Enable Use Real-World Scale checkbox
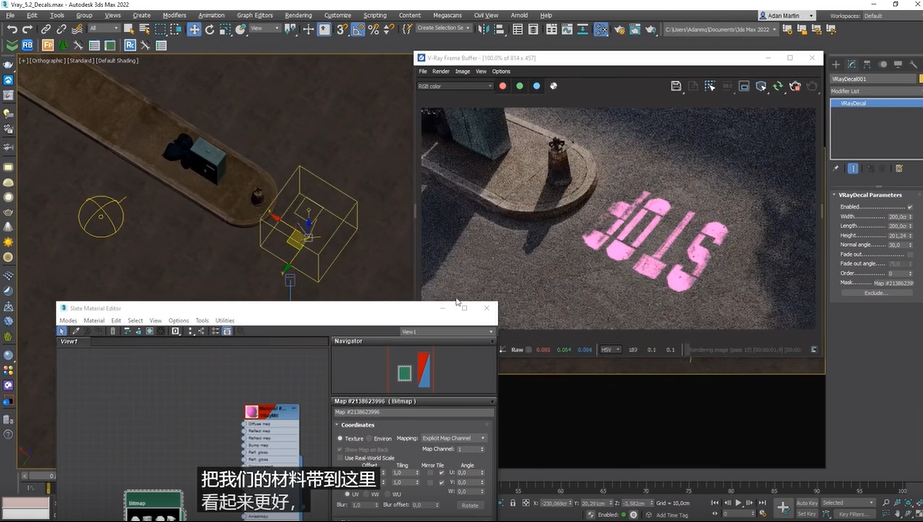Screen dimensions: 923x522 340,458
